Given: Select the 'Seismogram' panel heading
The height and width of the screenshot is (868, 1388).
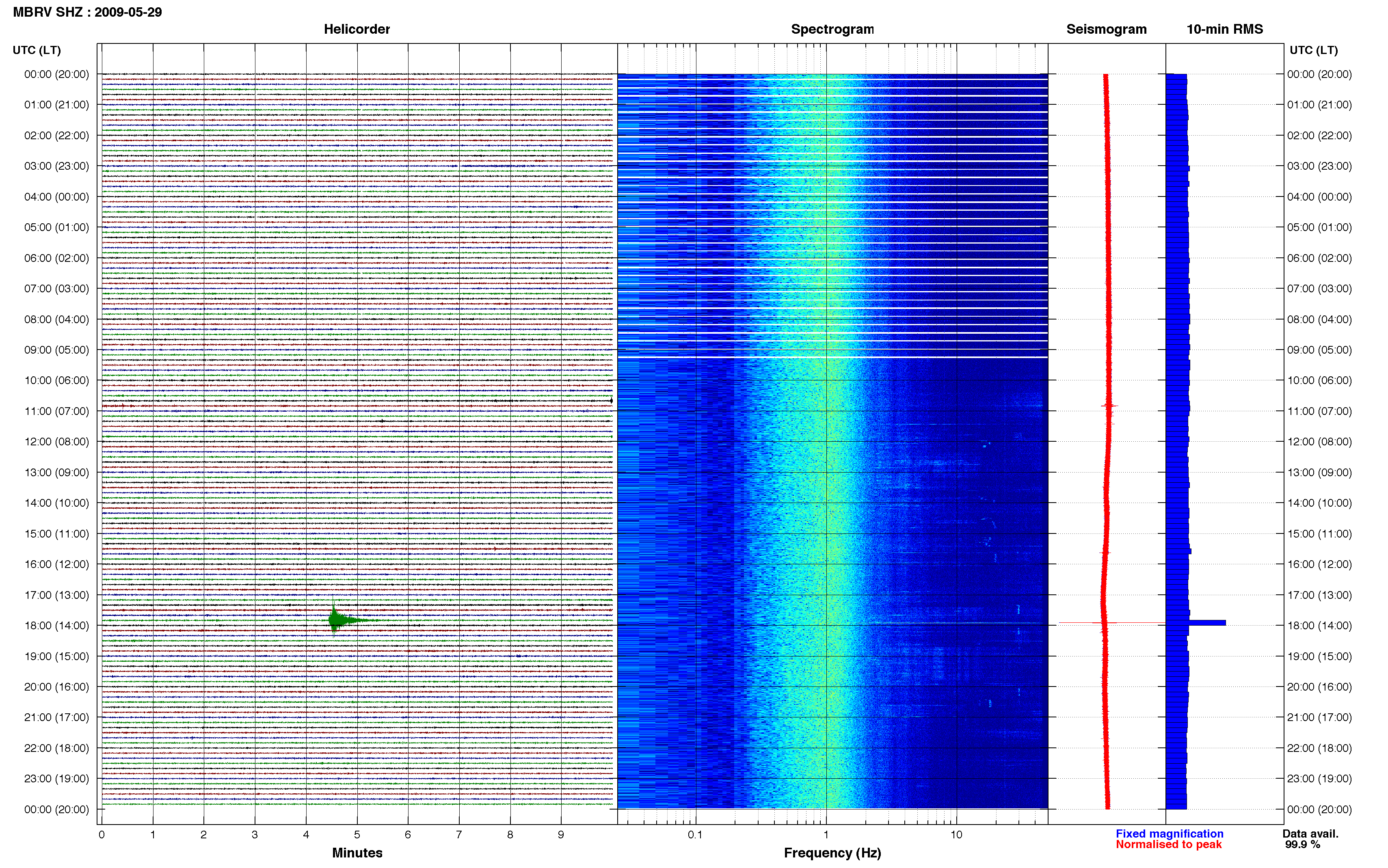Looking at the screenshot, I should (x=1106, y=29).
